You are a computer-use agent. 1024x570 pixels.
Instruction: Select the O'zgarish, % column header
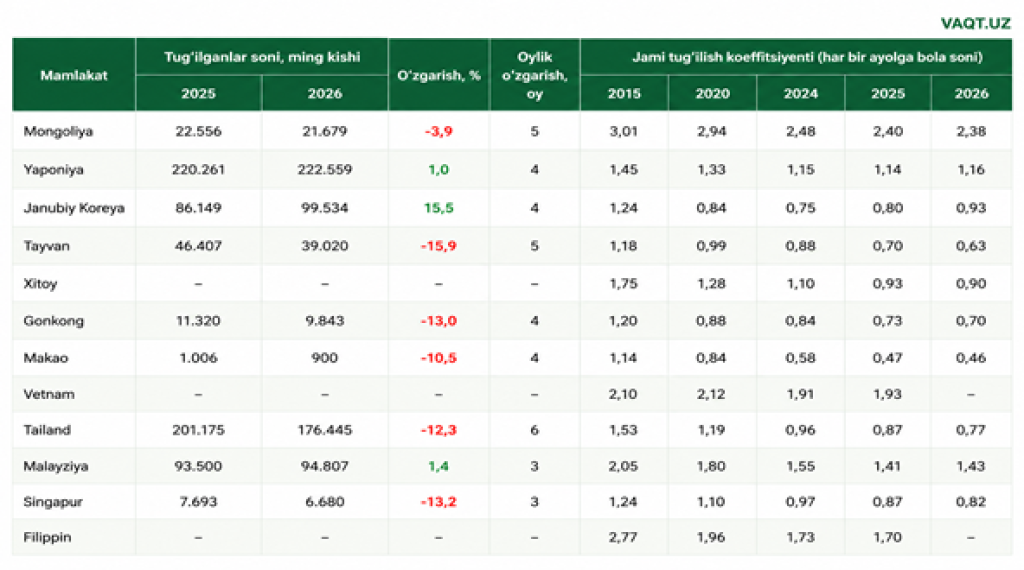click(x=438, y=75)
